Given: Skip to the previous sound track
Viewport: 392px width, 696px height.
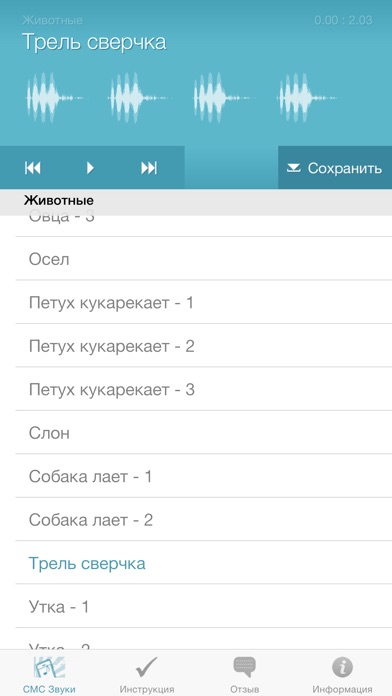Looking at the screenshot, I should click(33, 168).
